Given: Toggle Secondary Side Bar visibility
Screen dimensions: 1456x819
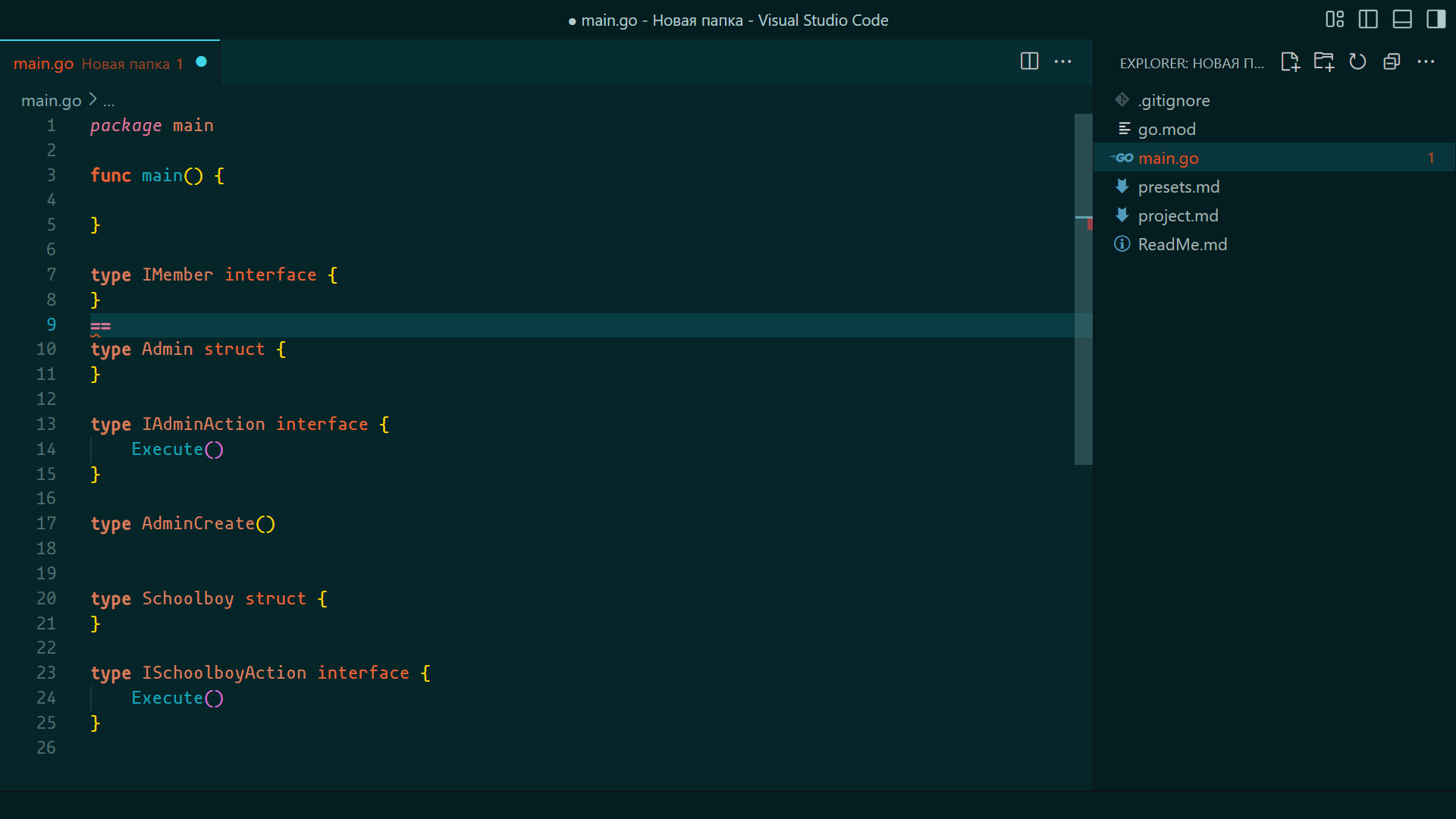Looking at the screenshot, I should (1436, 20).
